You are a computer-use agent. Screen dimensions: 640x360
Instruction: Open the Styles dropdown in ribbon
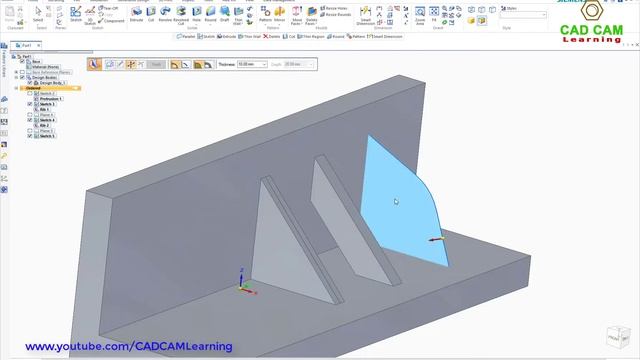click(x=544, y=15)
